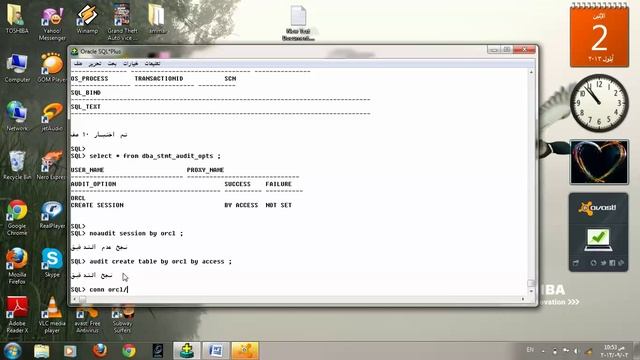Click the 'conn orcl/' command line
This screenshot has width=640, height=360.
(99, 289)
